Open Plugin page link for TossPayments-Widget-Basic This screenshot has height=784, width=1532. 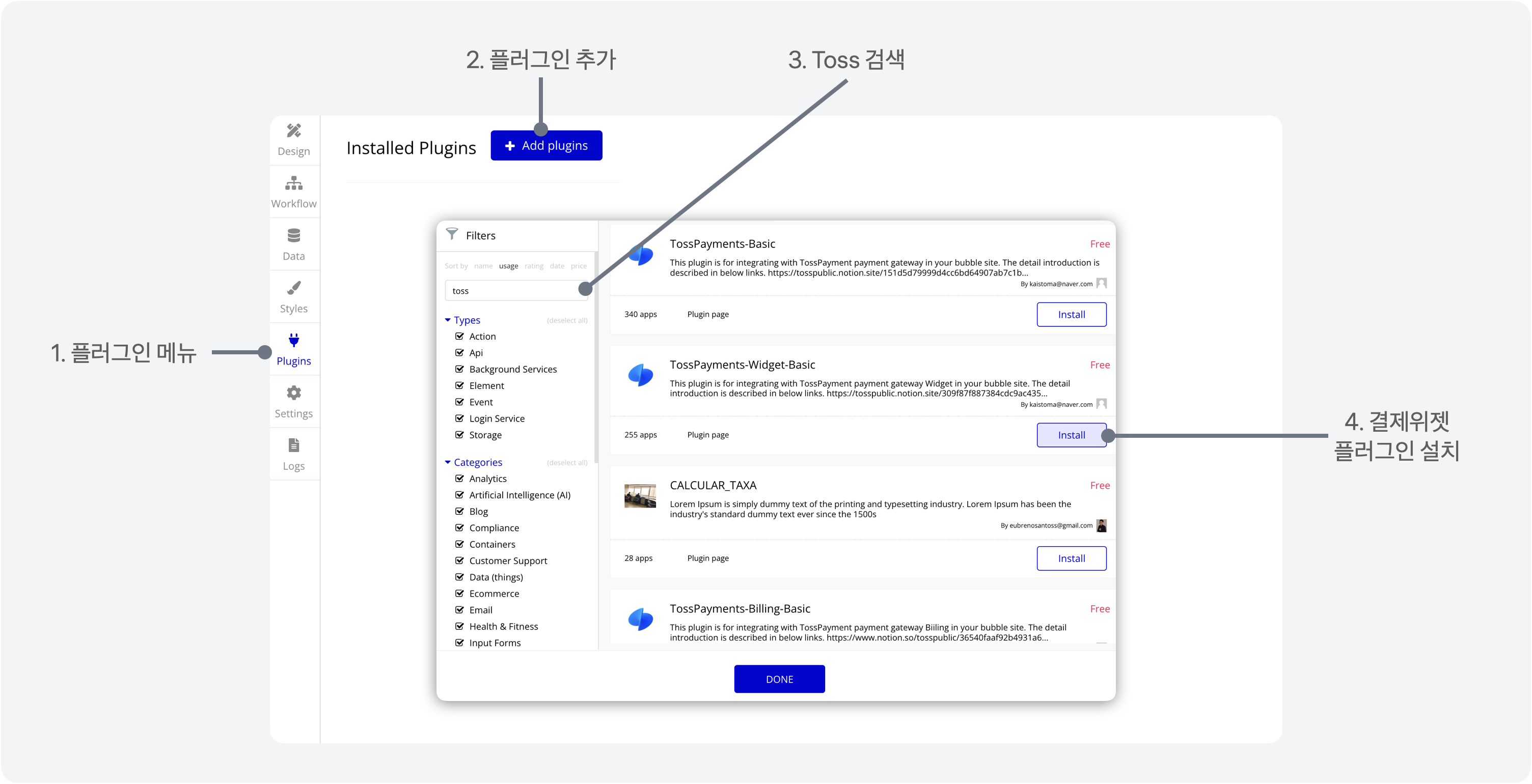(x=708, y=435)
